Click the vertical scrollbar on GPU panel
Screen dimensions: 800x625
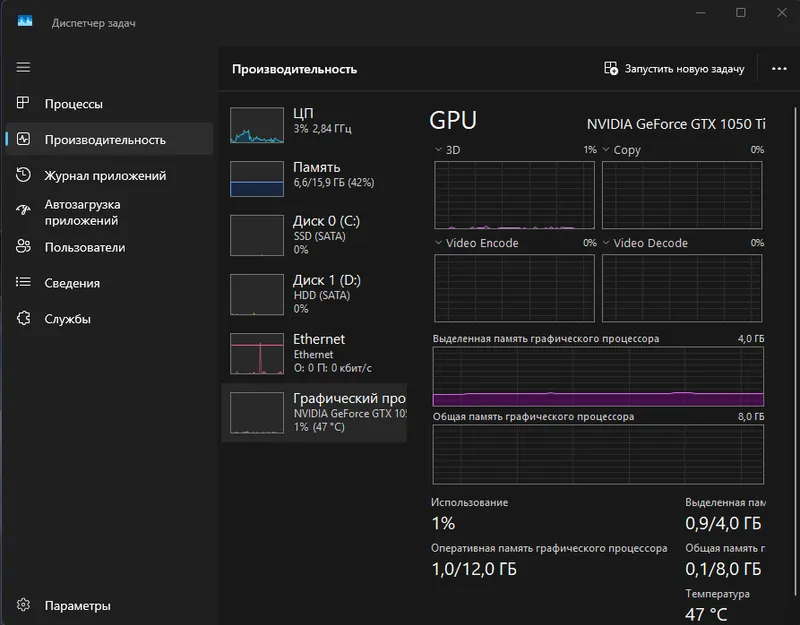pyautogui.click(x=795, y=351)
